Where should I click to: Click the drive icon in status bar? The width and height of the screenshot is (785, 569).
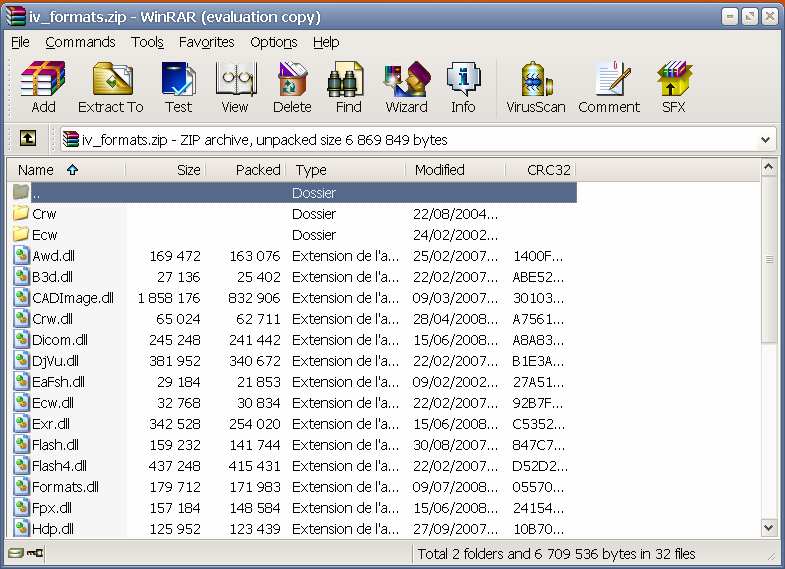[x=16, y=553]
